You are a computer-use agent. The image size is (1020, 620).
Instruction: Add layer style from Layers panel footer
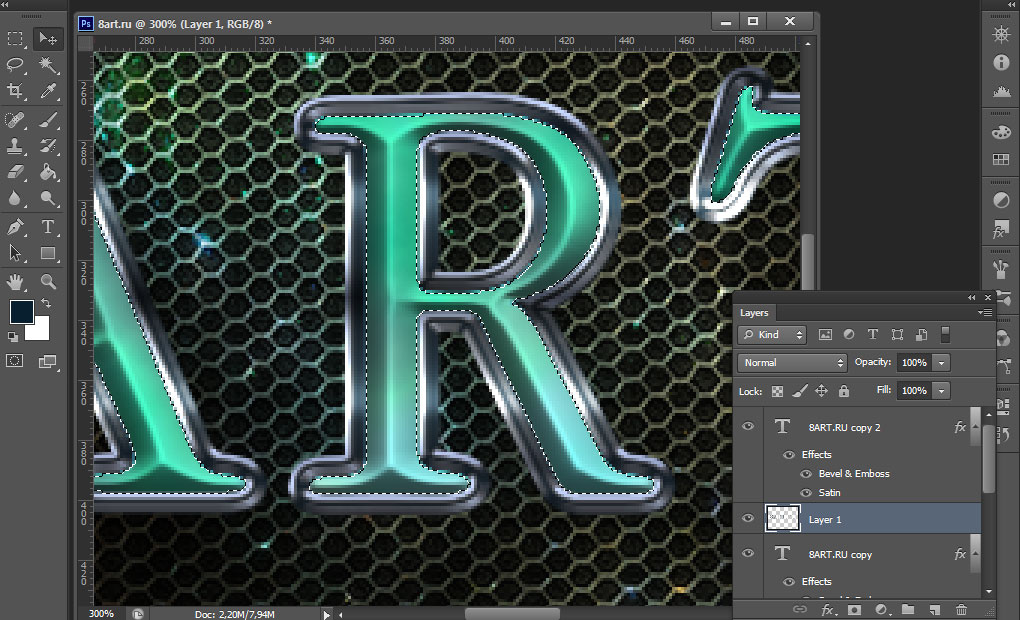pos(827,610)
